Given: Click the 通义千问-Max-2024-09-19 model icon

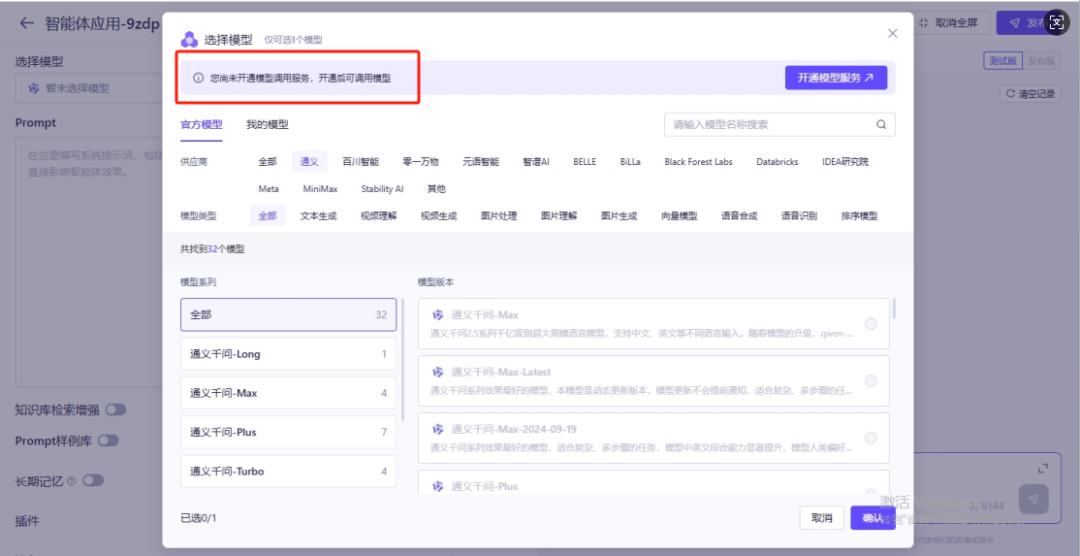Looking at the screenshot, I should (x=437, y=429).
